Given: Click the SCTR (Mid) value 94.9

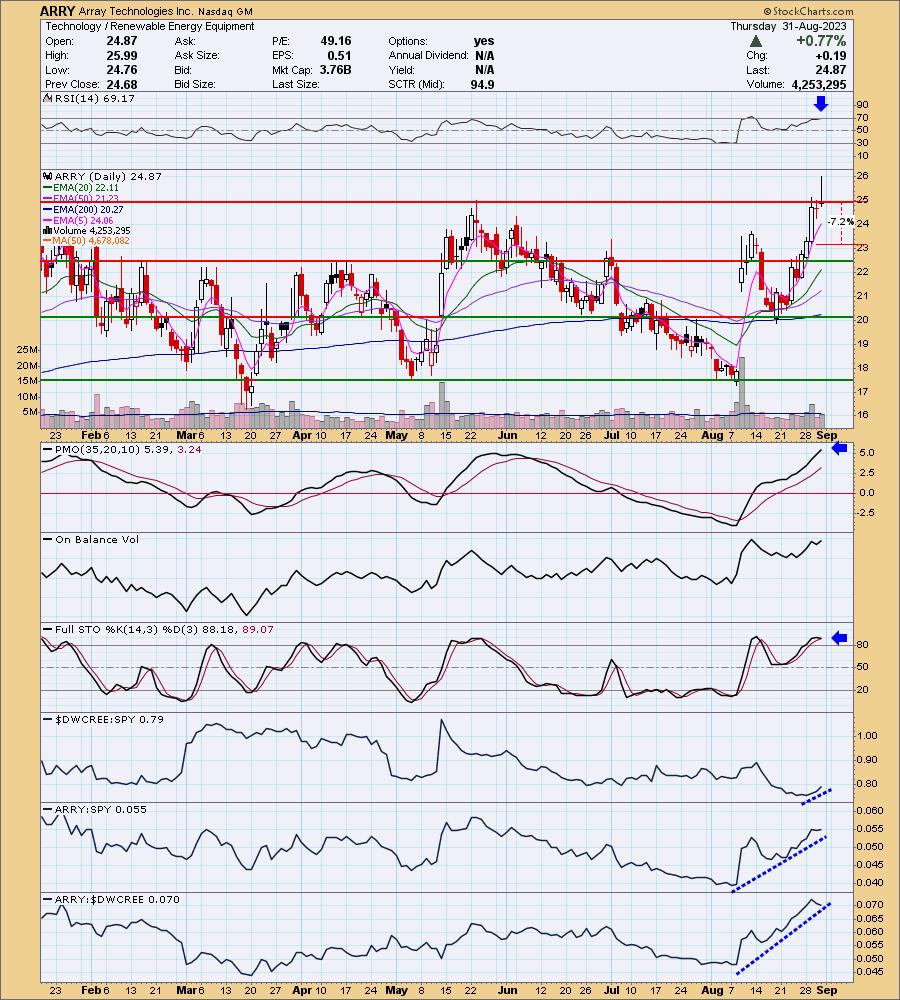Looking at the screenshot, I should [482, 84].
